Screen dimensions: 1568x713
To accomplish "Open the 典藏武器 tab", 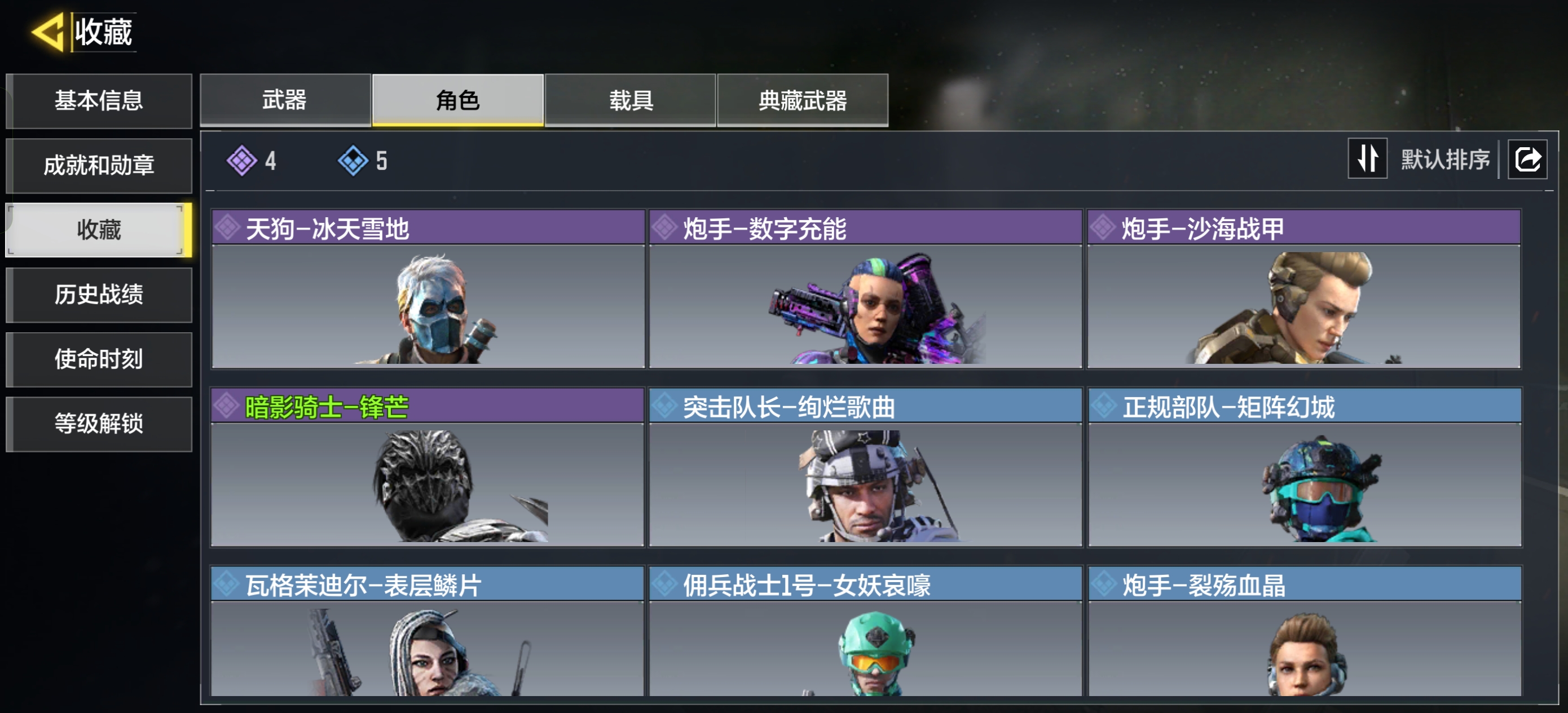I will [802, 100].
